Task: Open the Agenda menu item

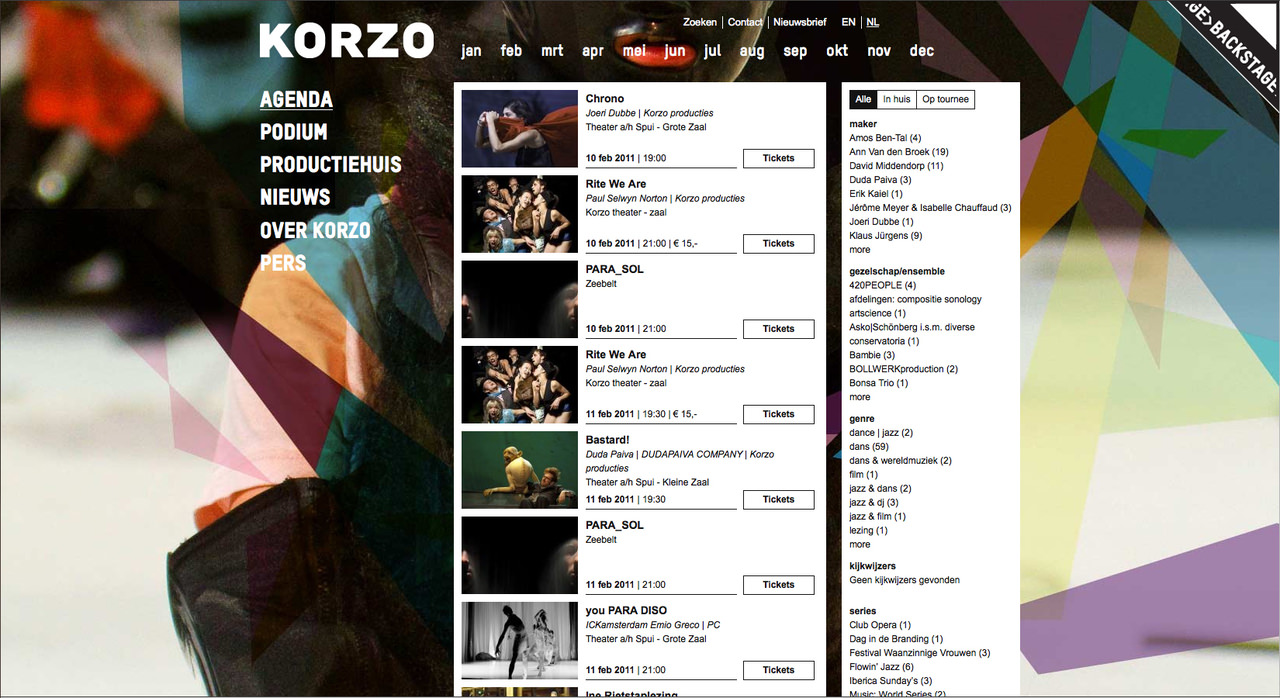Action: (x=296, y=99)
